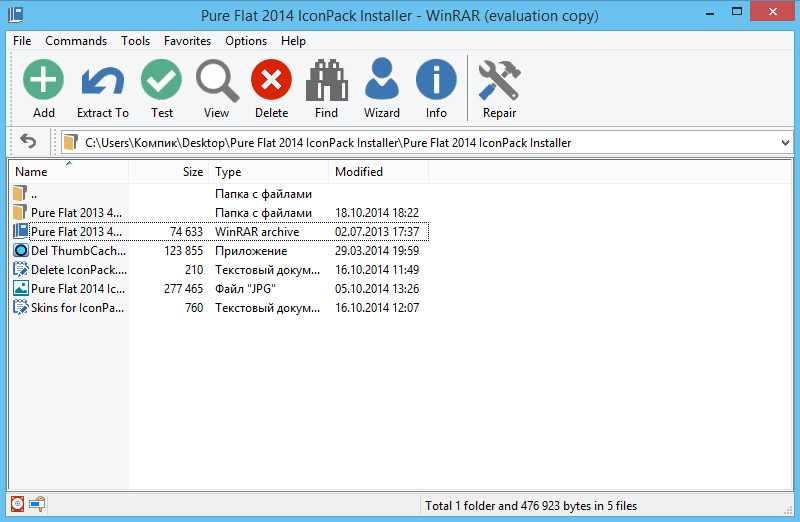
Task: Run the Test archive tool
Action: pos(161,80)
